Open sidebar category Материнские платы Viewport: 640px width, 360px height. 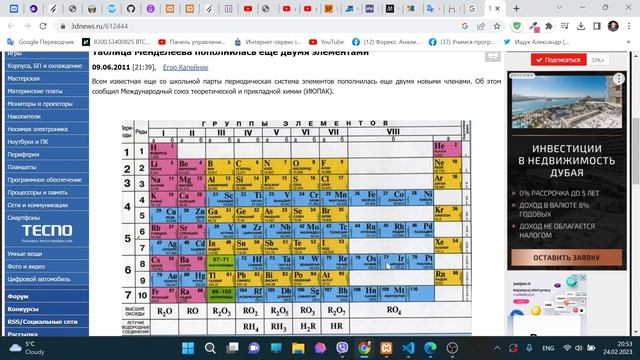pyautogui.click(x=35, y=91)
